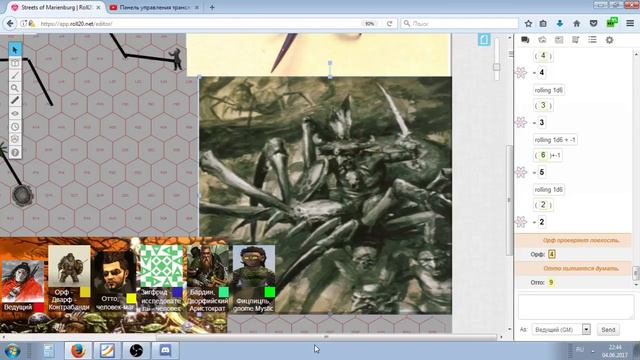Click the Зигфрид player avatar
Image resolution: width=640 pixels, height=360 pixels.
click(x=162, y=266)
